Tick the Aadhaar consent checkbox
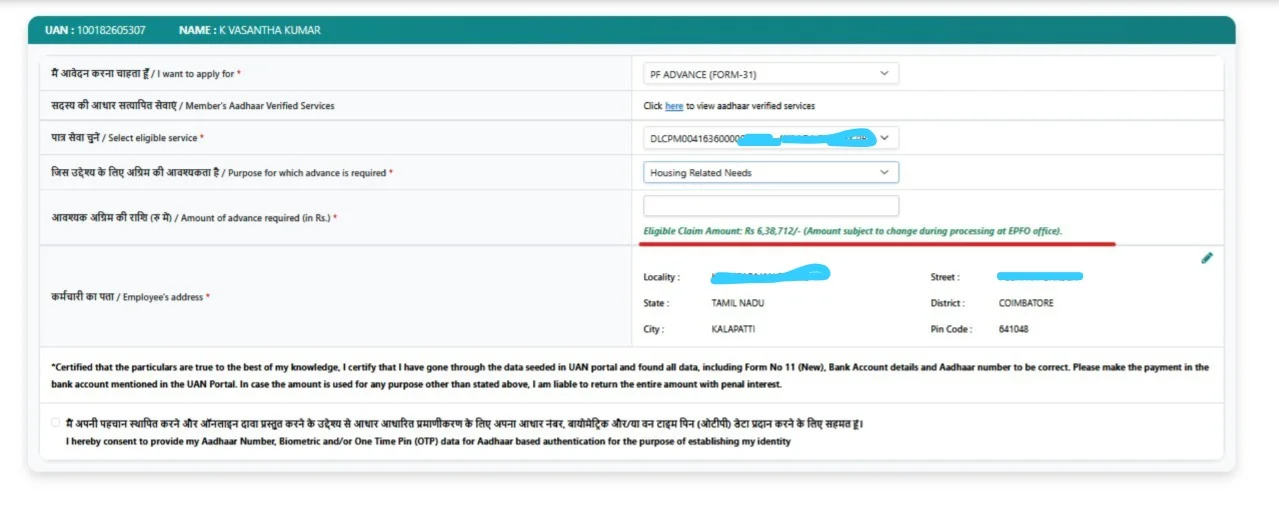Viewport: 1279px width, 509px height. (56, 423)
